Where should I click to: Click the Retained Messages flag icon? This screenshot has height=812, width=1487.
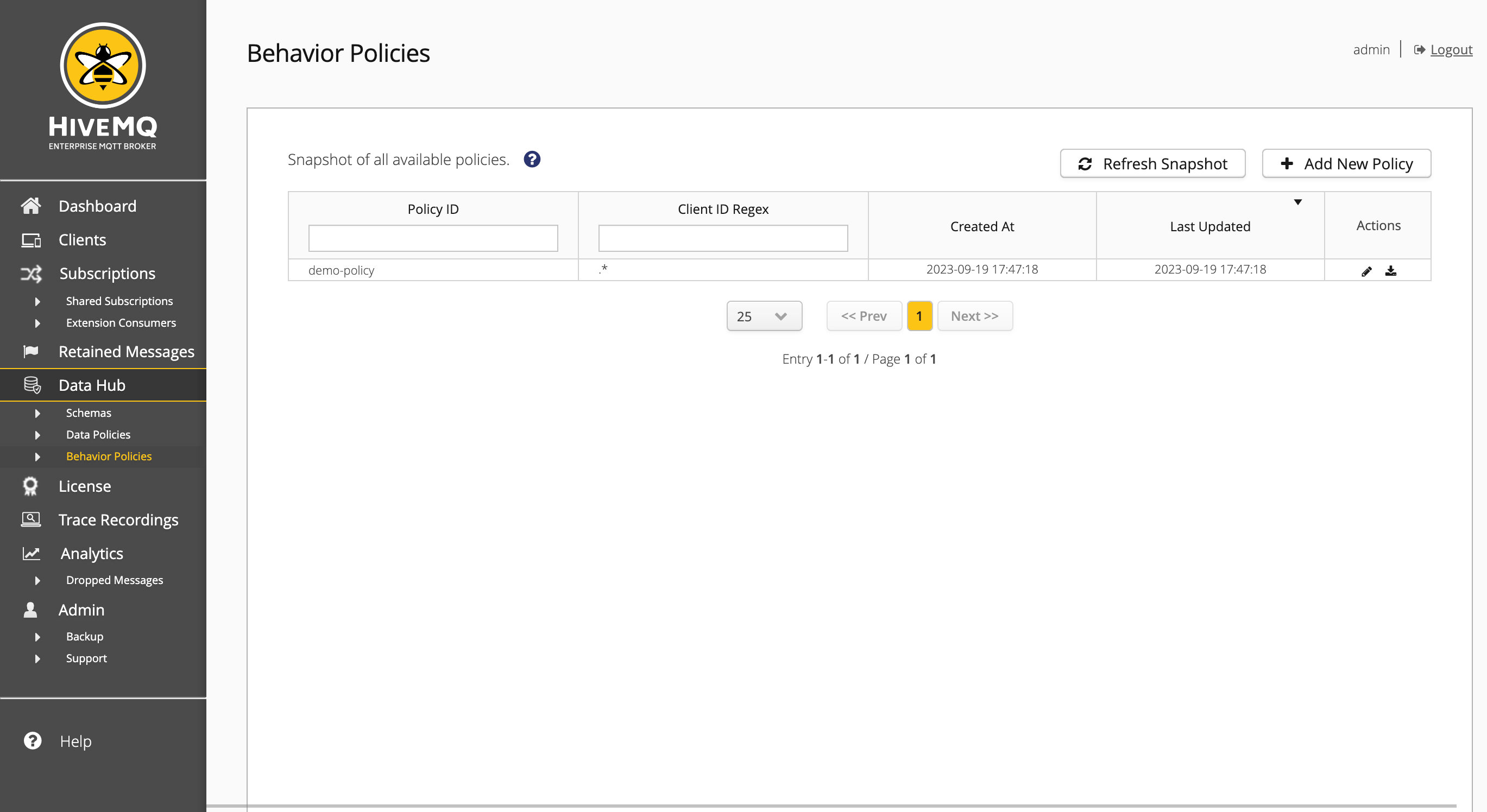pyautogui.click(x=30, y=352)
